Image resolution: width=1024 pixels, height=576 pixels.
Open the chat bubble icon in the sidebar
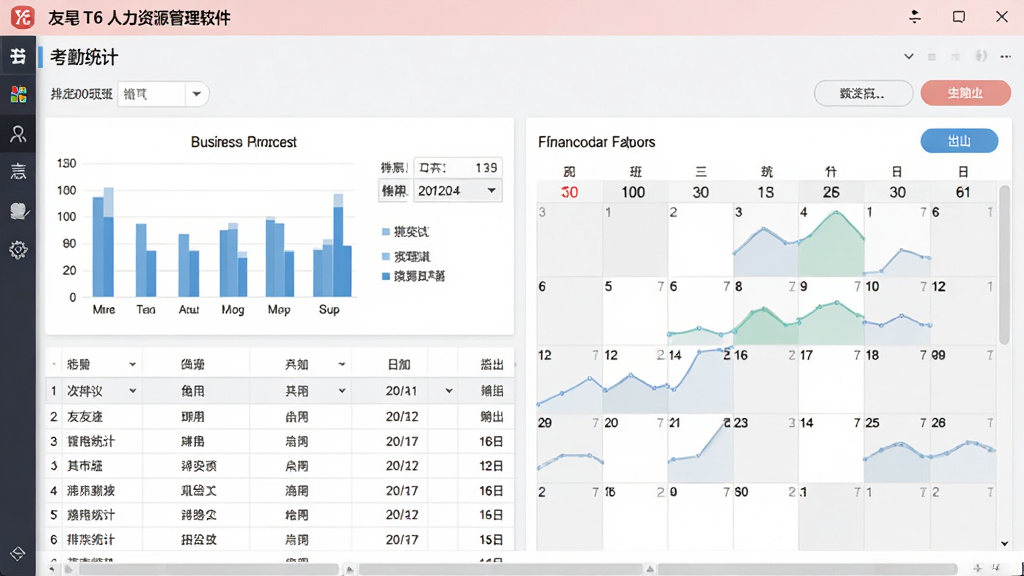click(18, 210)
